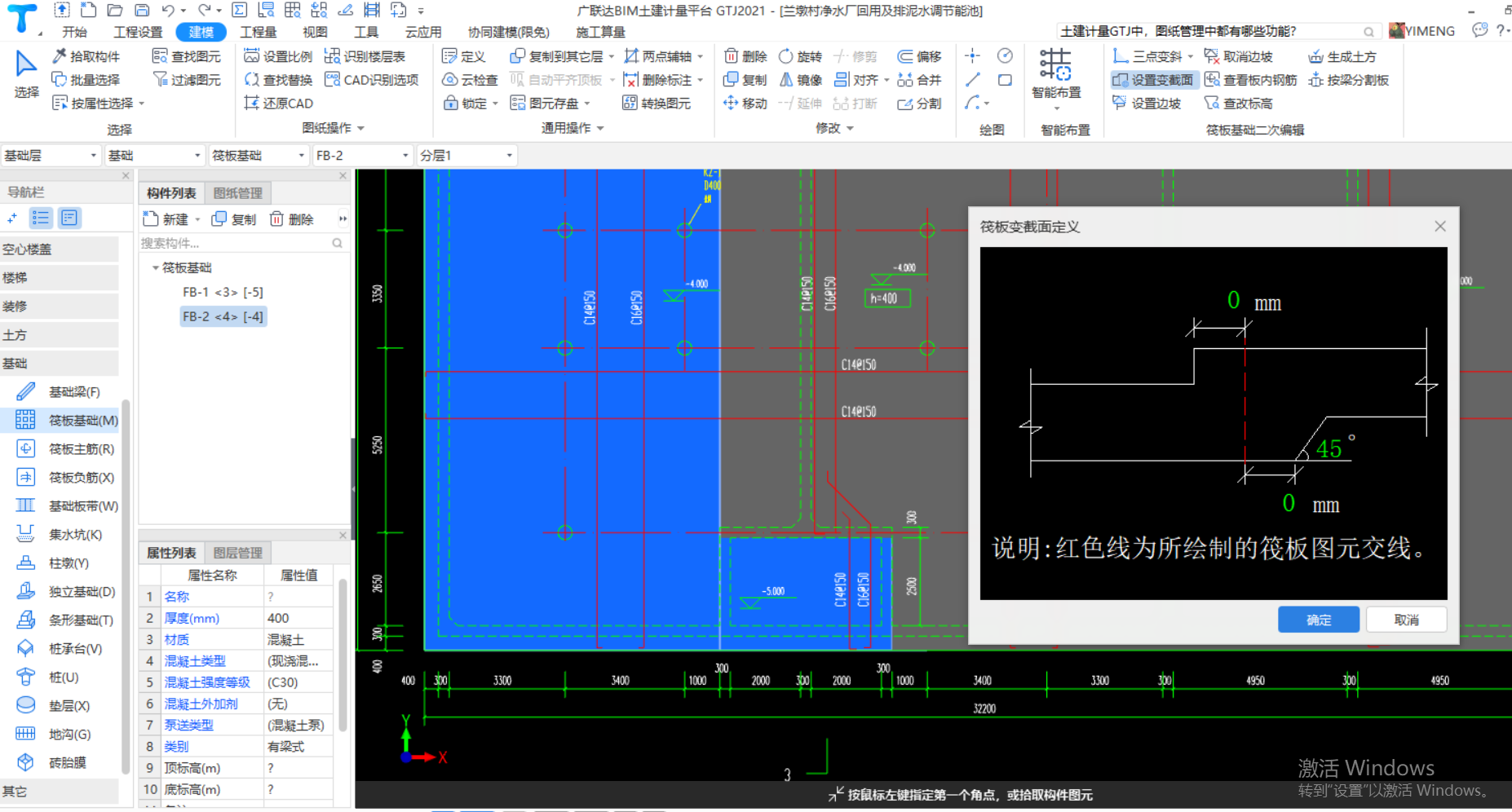Open 按属性选择 dropdown arrow
1512x812 pixels.
pos(141,104)
